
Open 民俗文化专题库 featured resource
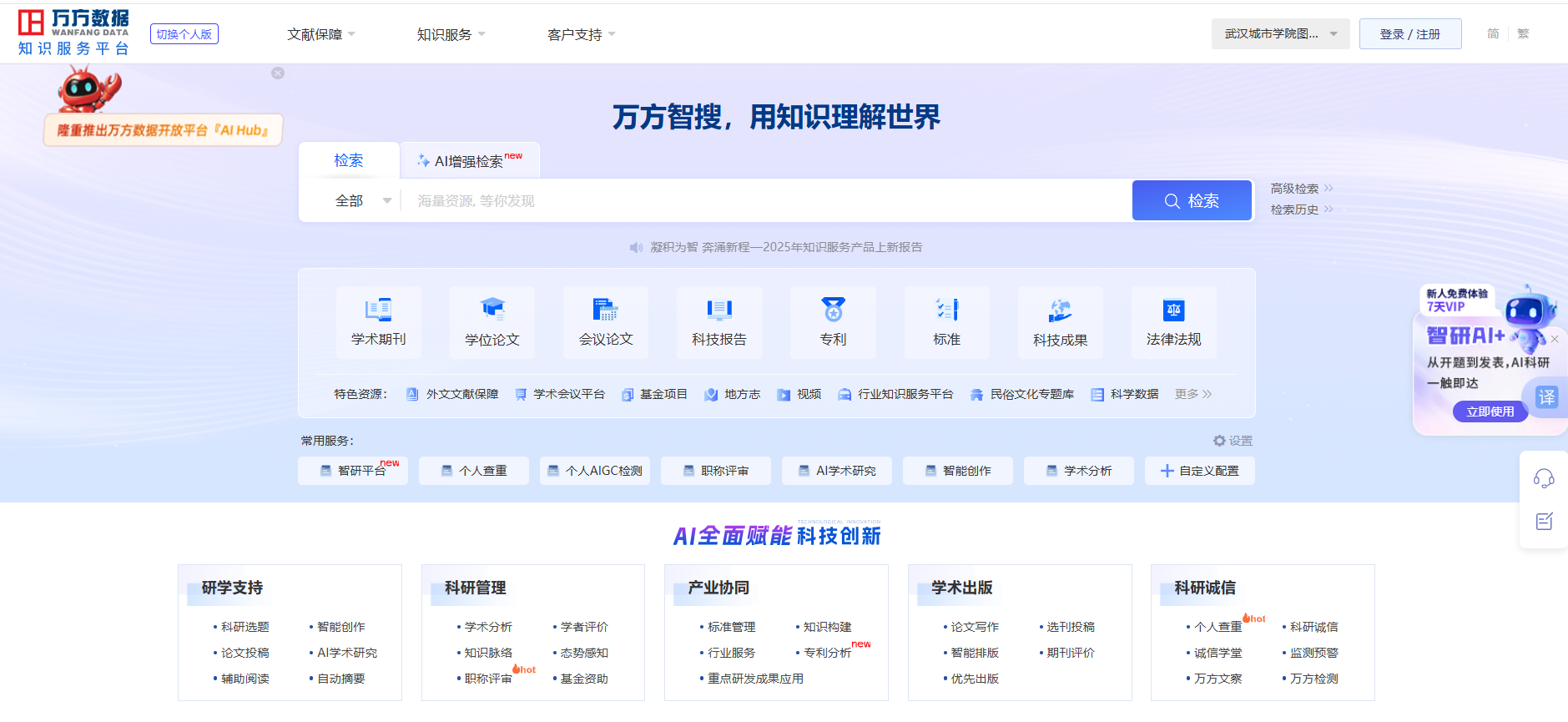point(1022,394)
